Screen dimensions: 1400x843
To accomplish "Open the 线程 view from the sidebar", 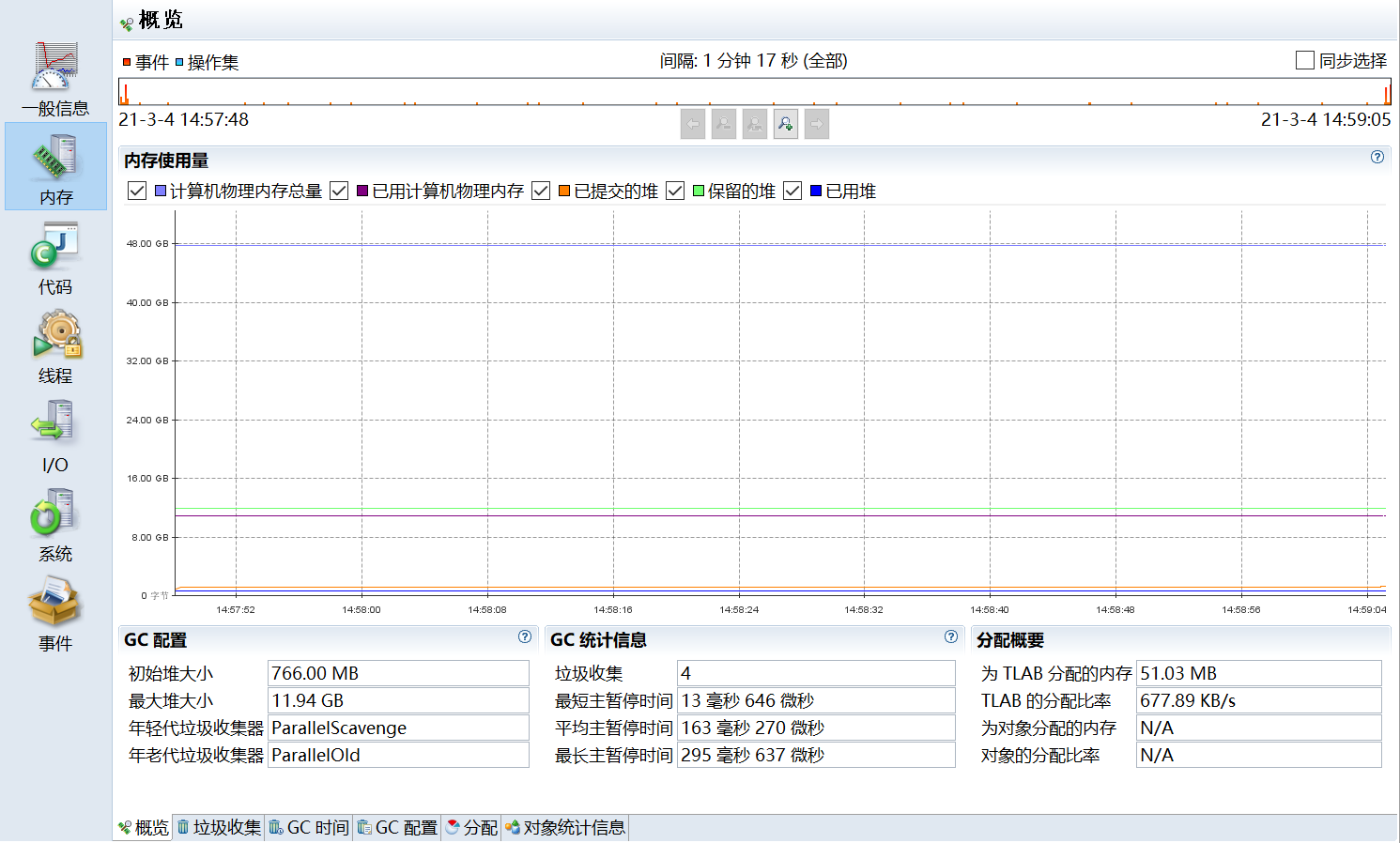I will (54, 345).
